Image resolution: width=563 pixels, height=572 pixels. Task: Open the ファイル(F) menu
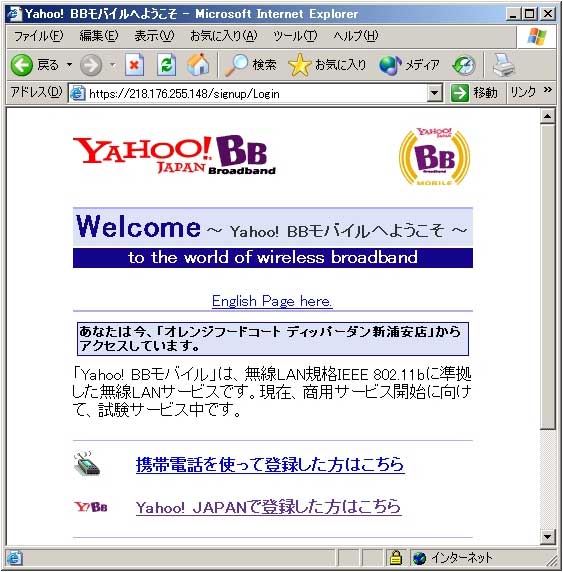pyautogui.click(x=38, y=36)
